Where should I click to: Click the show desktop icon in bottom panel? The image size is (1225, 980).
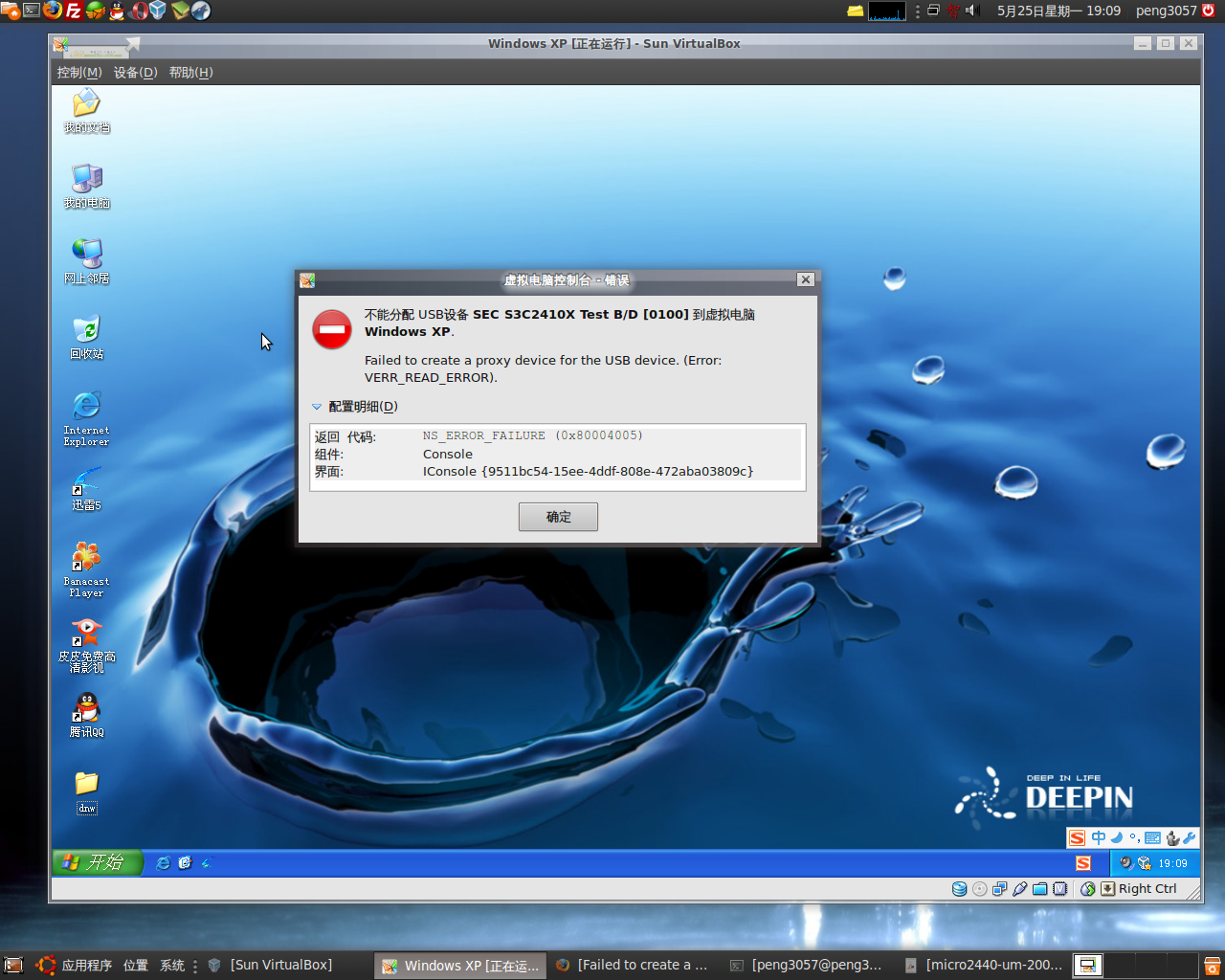point(13,966)
